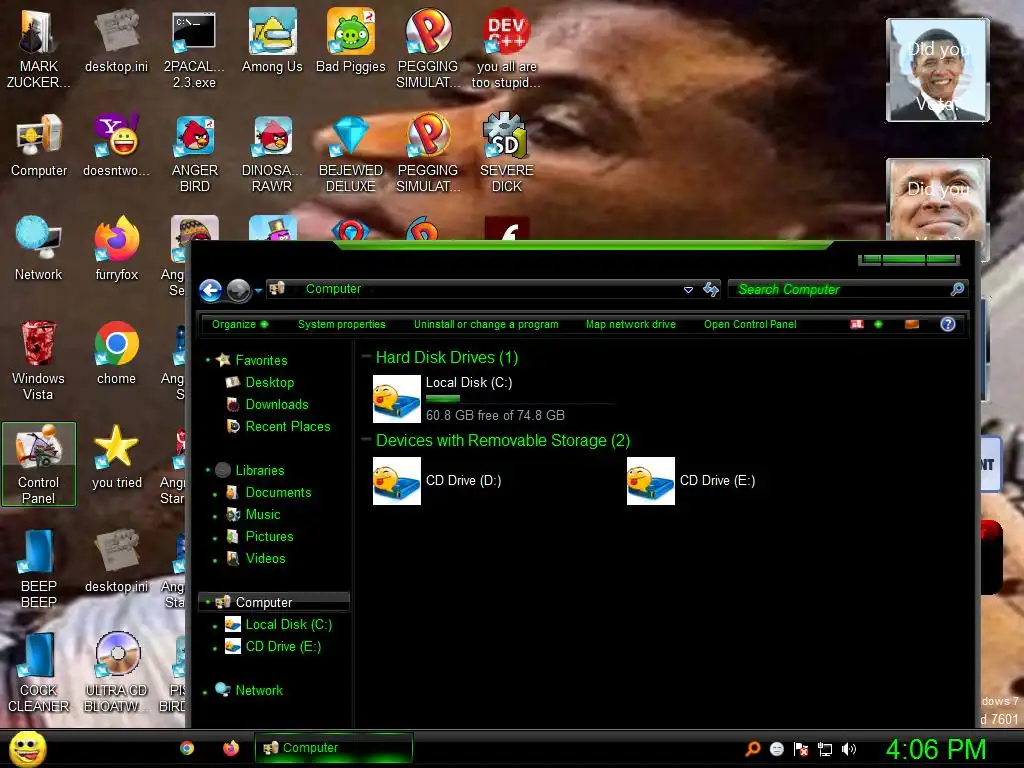Open the BEEP BEEP desktop icon
Image resolution: width=1024 pixels, height=768 pixels.
pyautogui.click(x=39, y=568)
